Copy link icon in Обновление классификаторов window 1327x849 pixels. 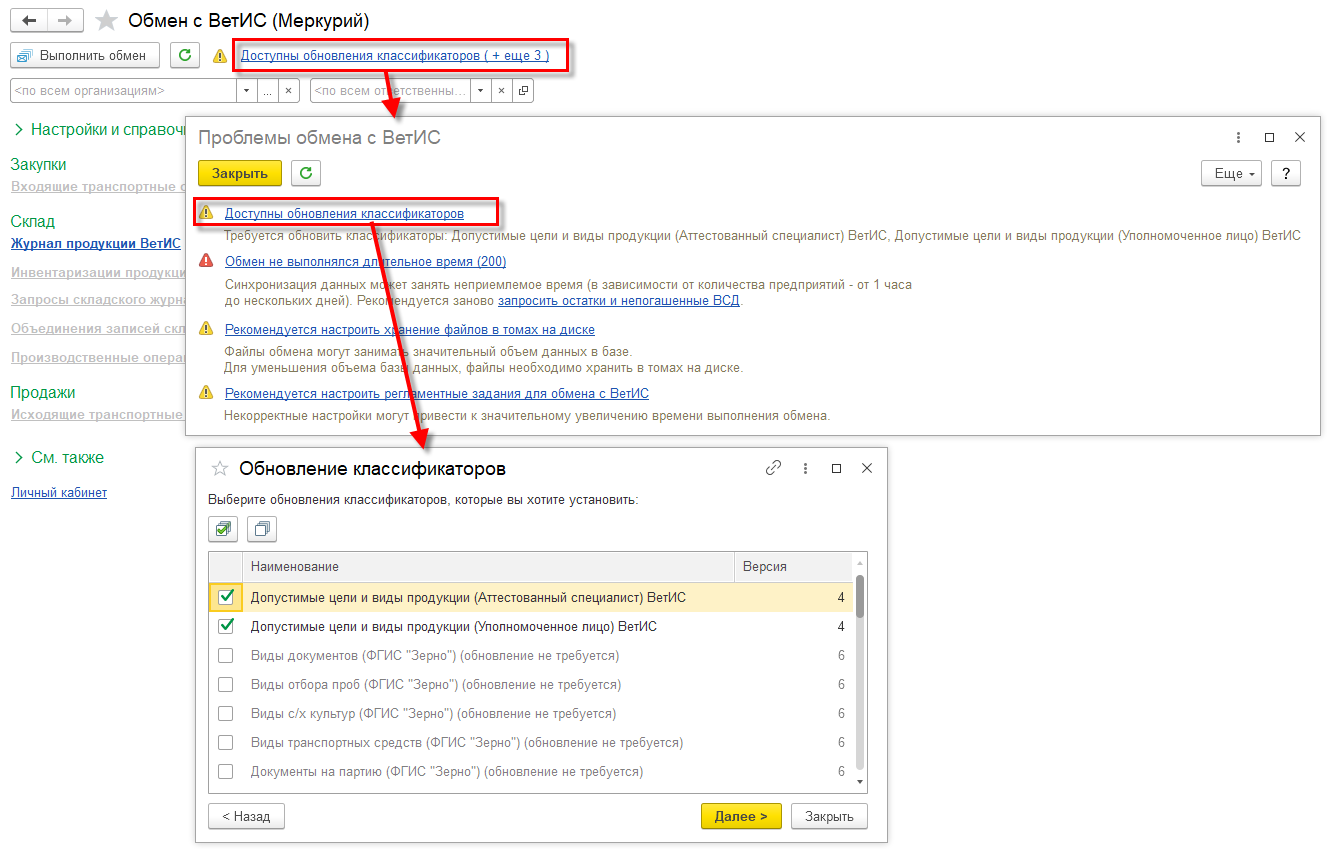[x=773, y=468]
